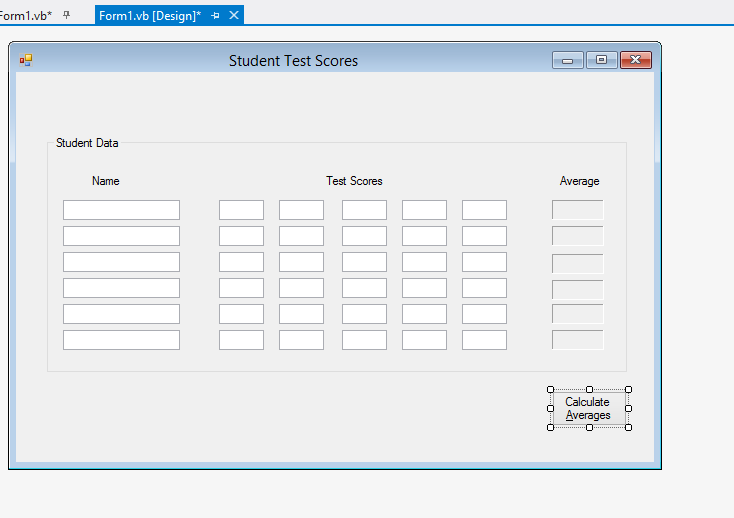Select third test score box in fourth row

tap(364, 288)
